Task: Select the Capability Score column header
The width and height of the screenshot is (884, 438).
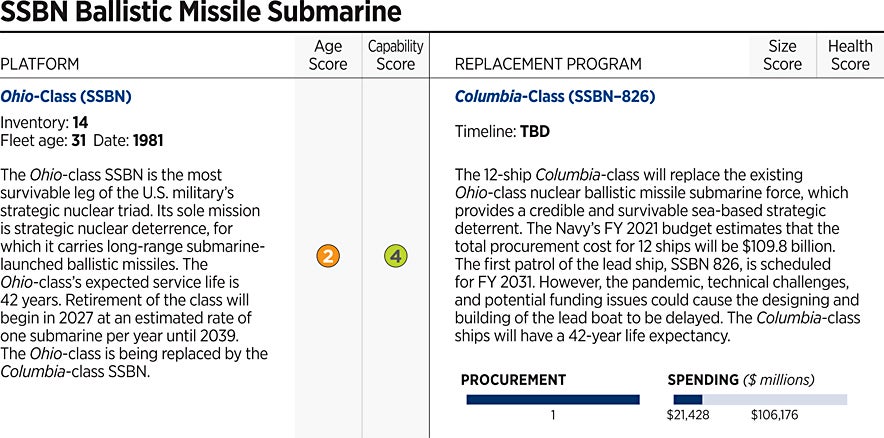Action: tap(396, 55)
